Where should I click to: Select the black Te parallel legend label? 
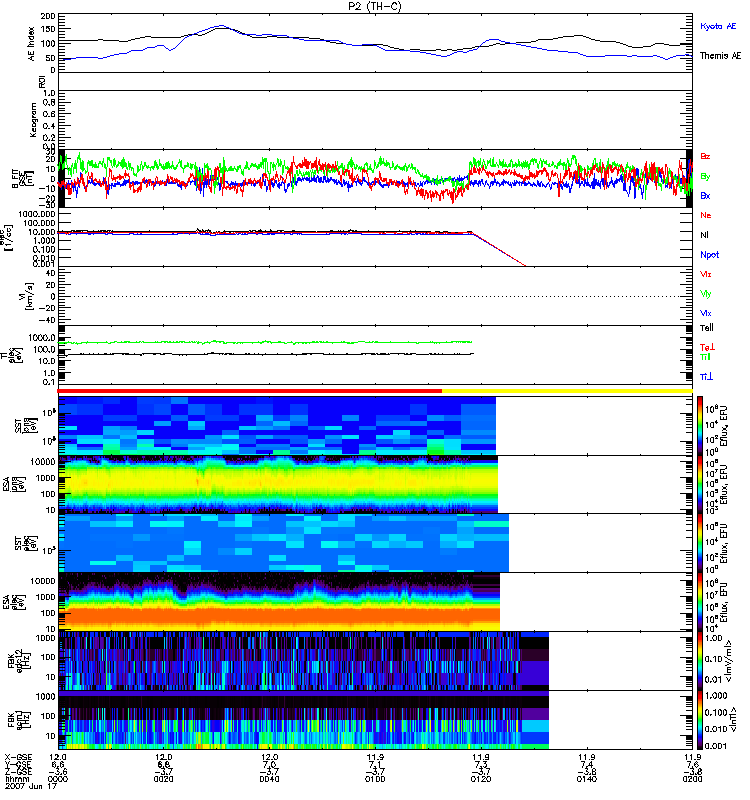[707, 328]
